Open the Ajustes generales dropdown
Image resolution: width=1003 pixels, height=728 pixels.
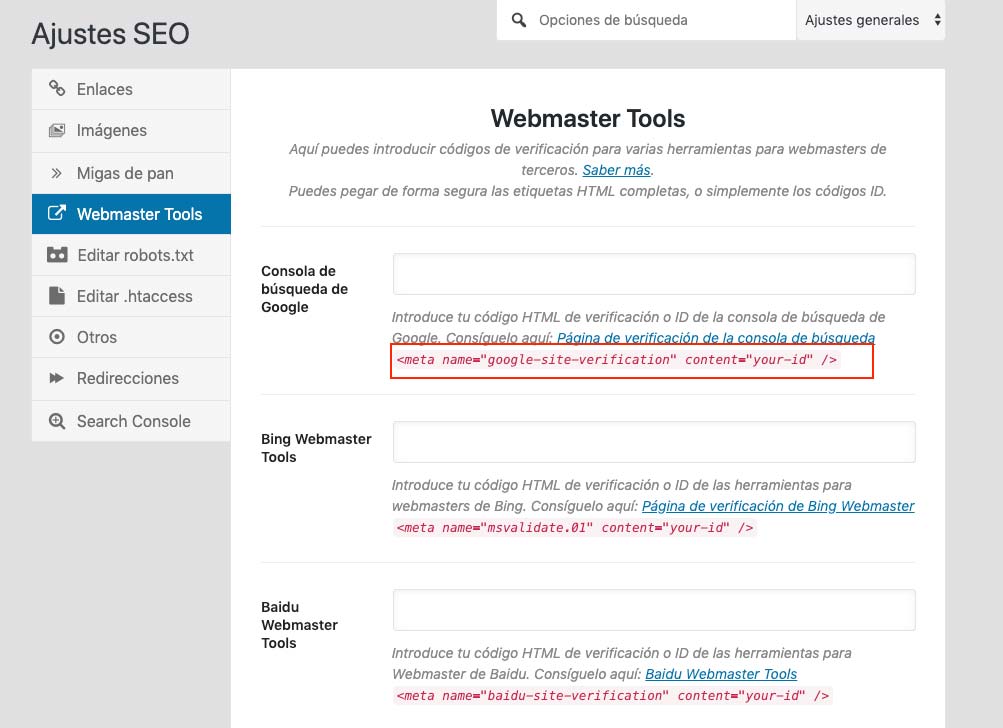coord(868,19)
